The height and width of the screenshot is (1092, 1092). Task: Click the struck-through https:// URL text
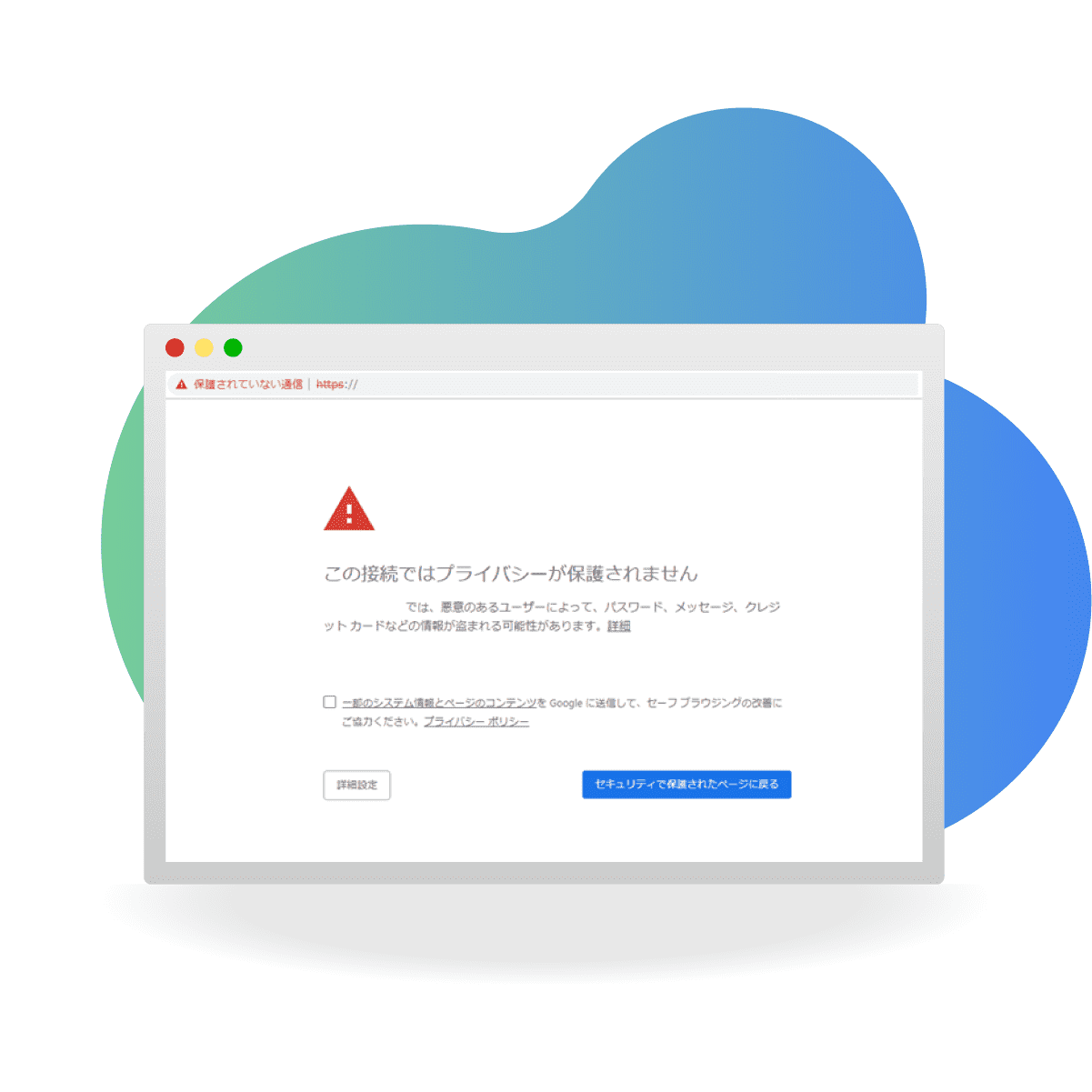pyautogui.click(x=336, y=385)
